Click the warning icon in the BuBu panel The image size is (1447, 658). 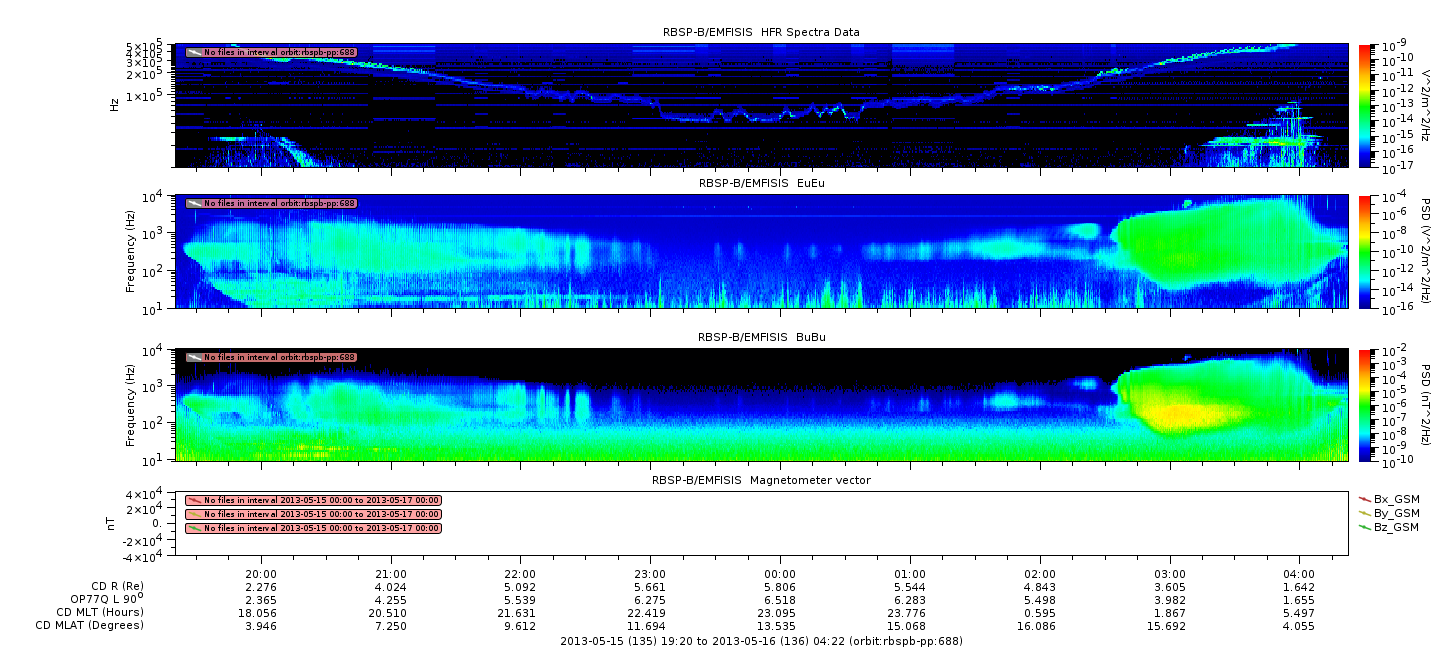coord(194,357)
